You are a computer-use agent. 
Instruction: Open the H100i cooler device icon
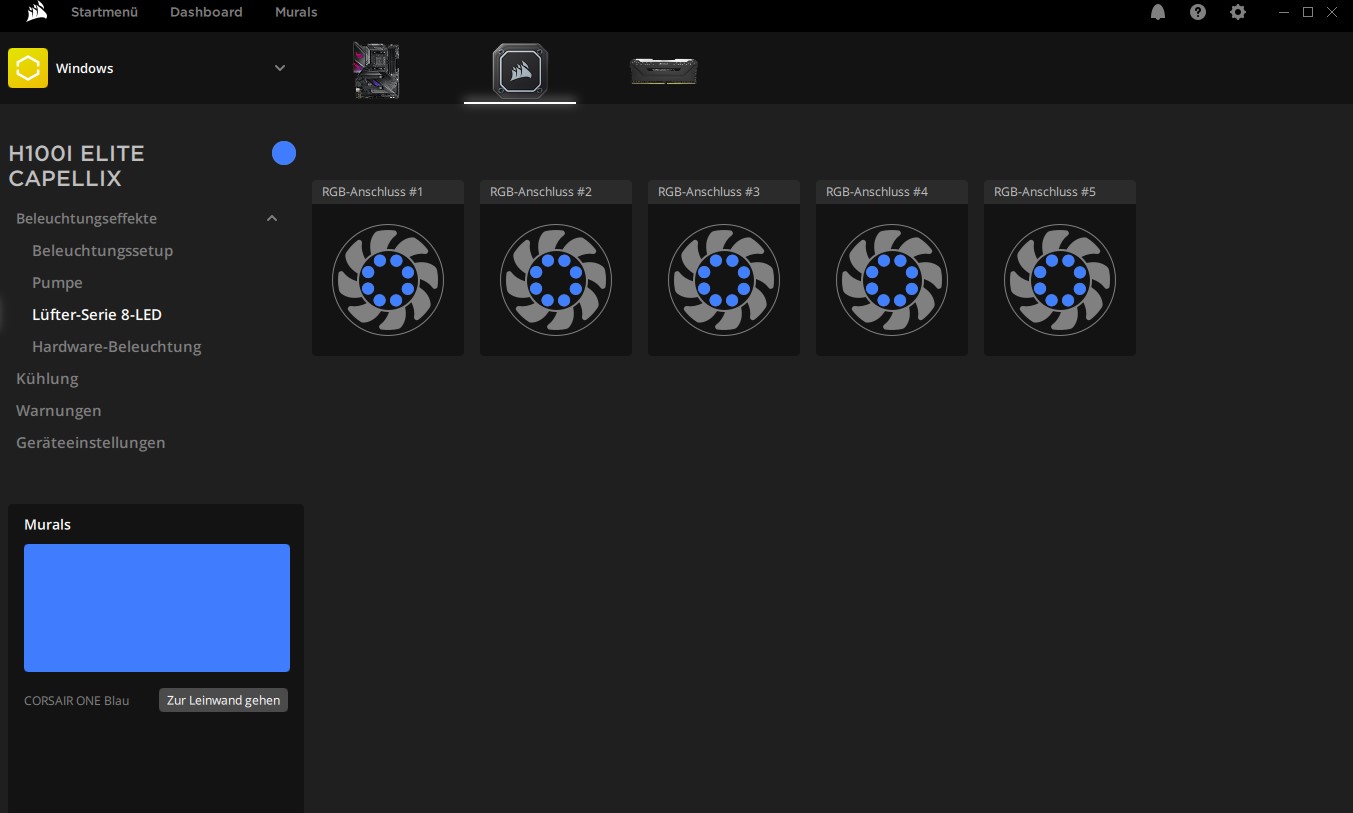point(519,70)
